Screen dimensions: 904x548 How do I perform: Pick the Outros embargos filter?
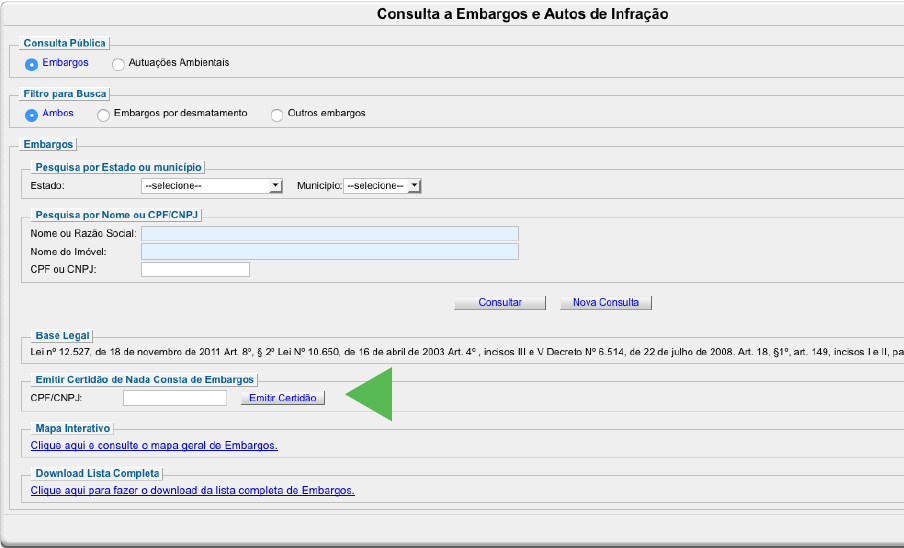(277, 114)
